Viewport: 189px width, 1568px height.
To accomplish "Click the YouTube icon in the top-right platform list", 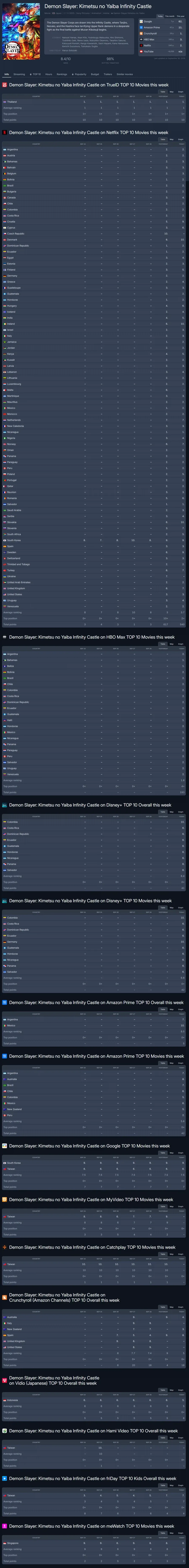I will coord(142,52).
